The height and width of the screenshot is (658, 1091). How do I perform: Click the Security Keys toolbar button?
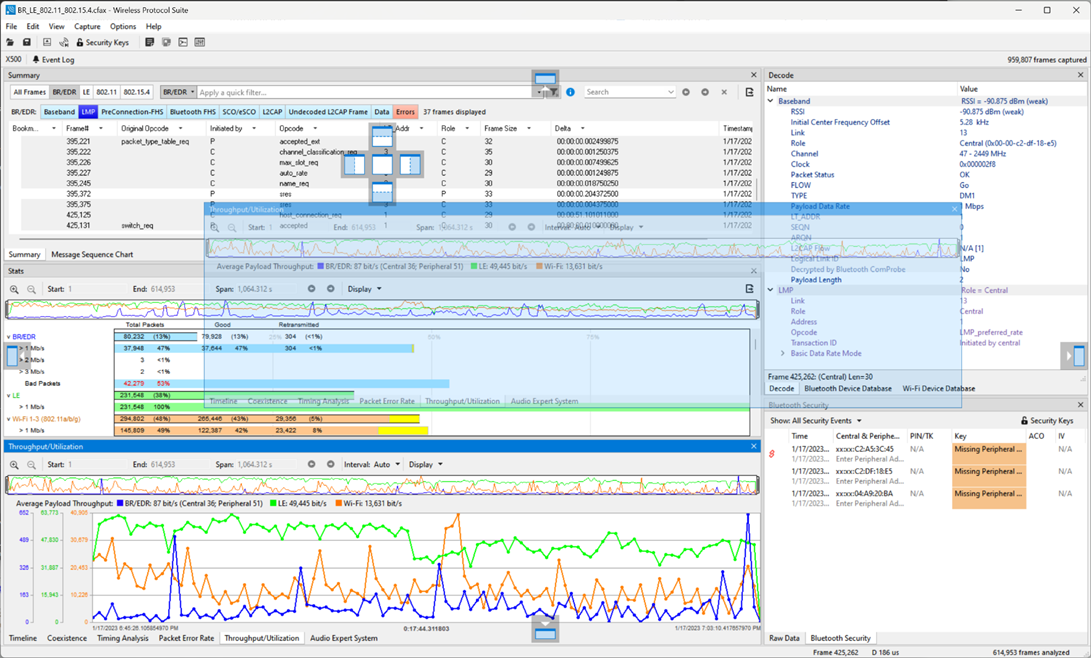(102, 42)
